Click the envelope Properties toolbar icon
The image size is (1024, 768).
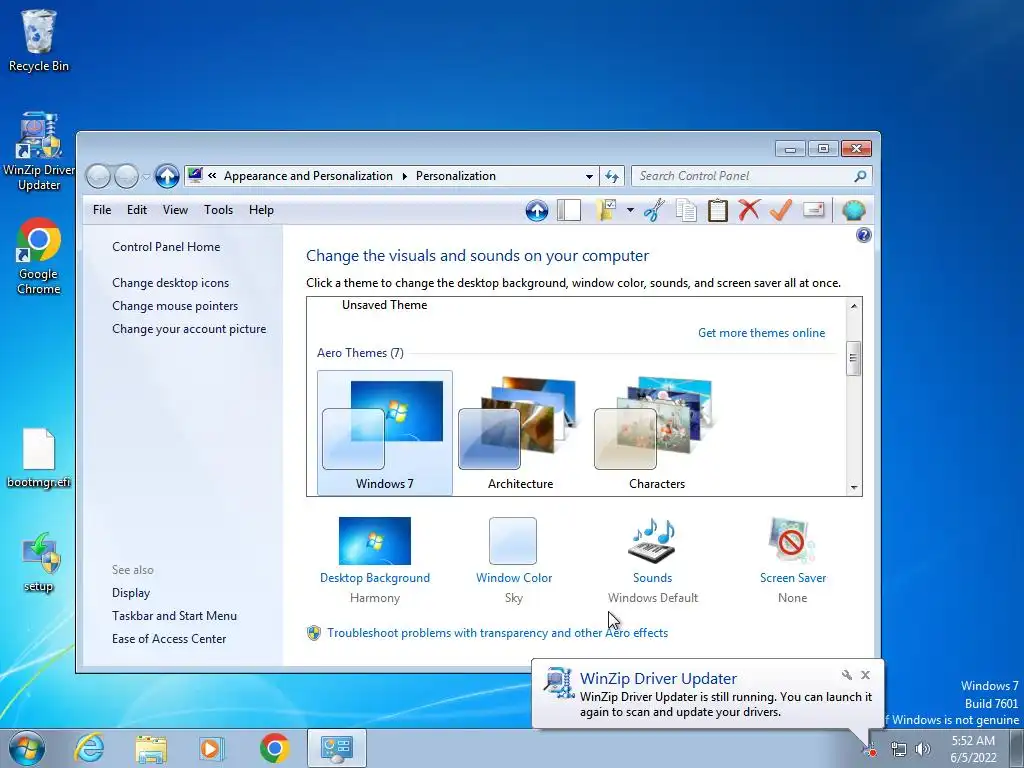(813, 210)
